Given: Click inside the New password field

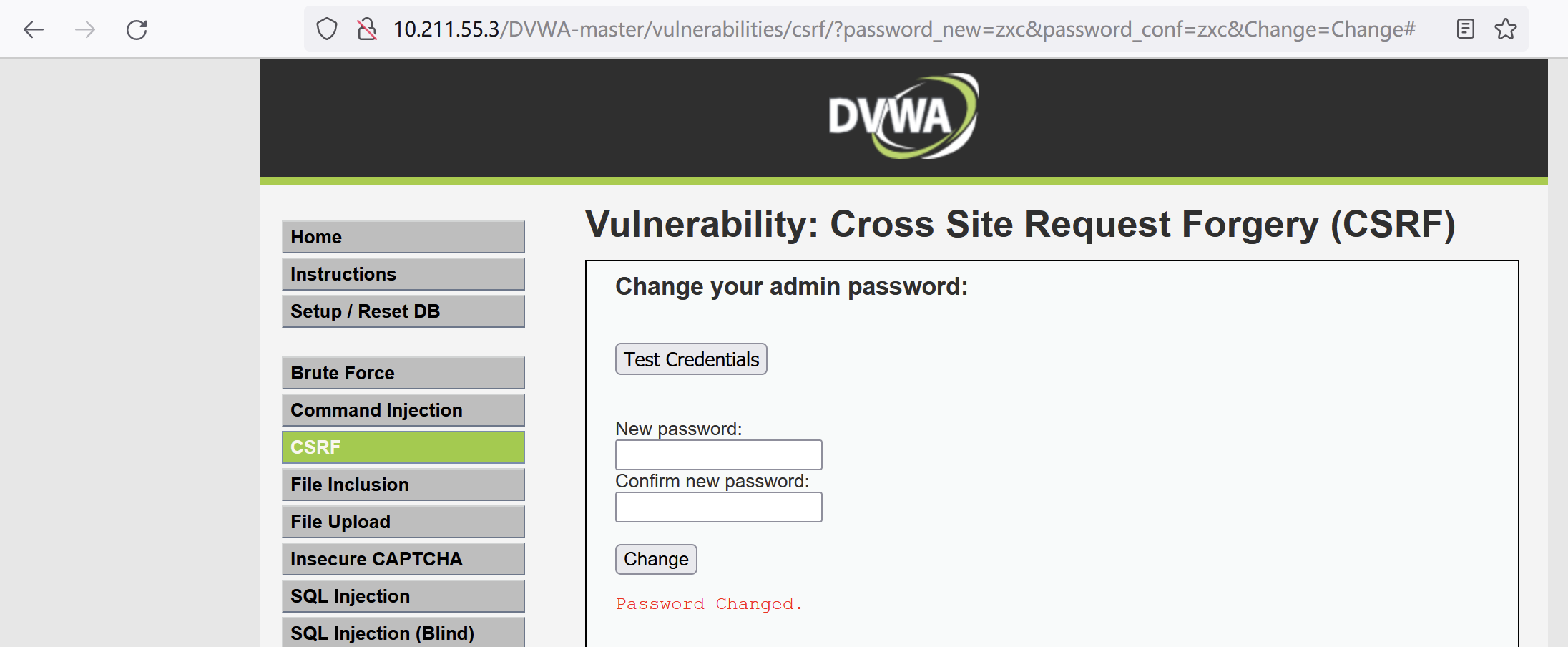Looking at the screenshot, I should point(718,454).
